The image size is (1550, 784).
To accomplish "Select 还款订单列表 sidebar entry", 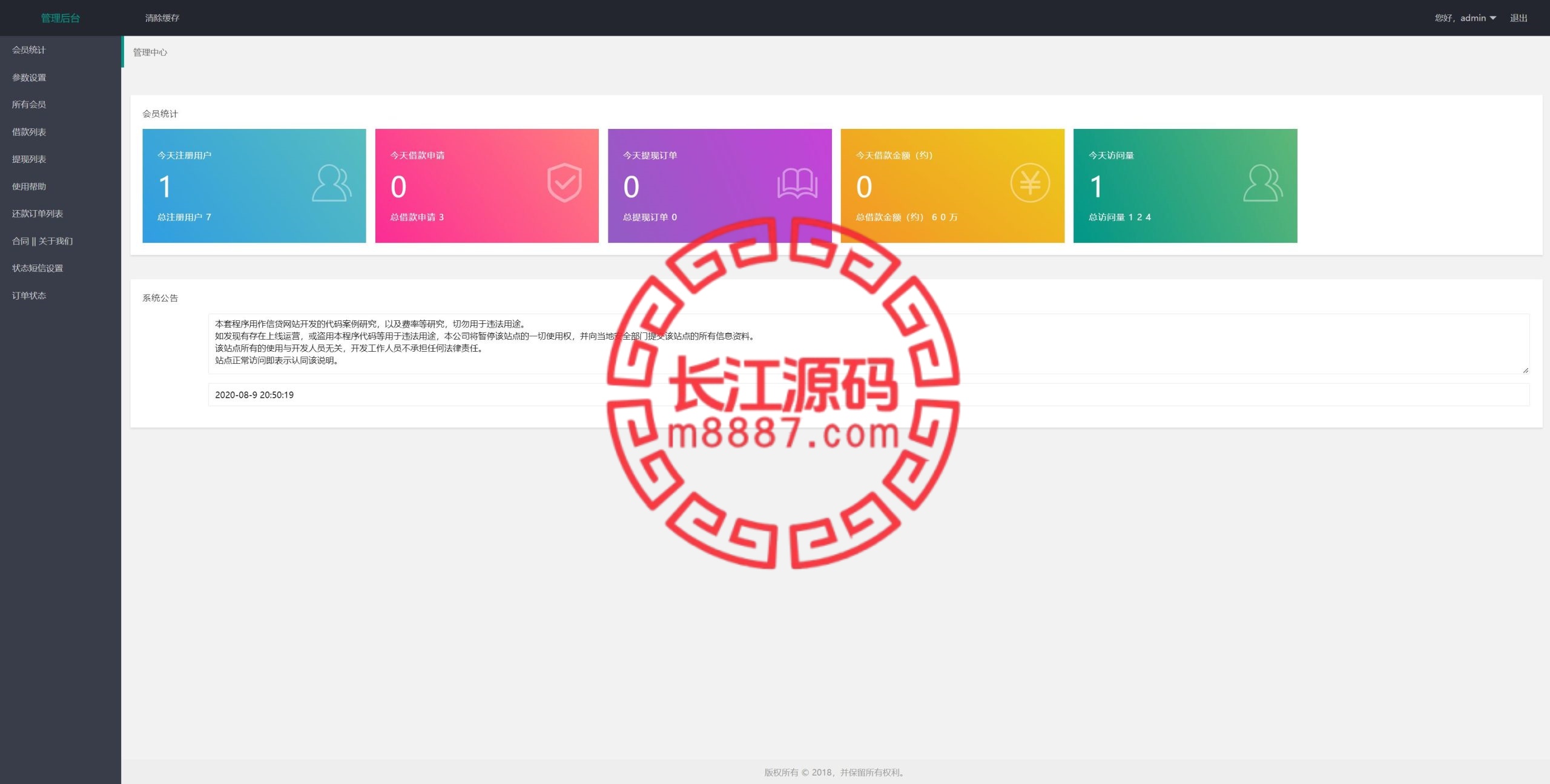I will tap(61, 213).
